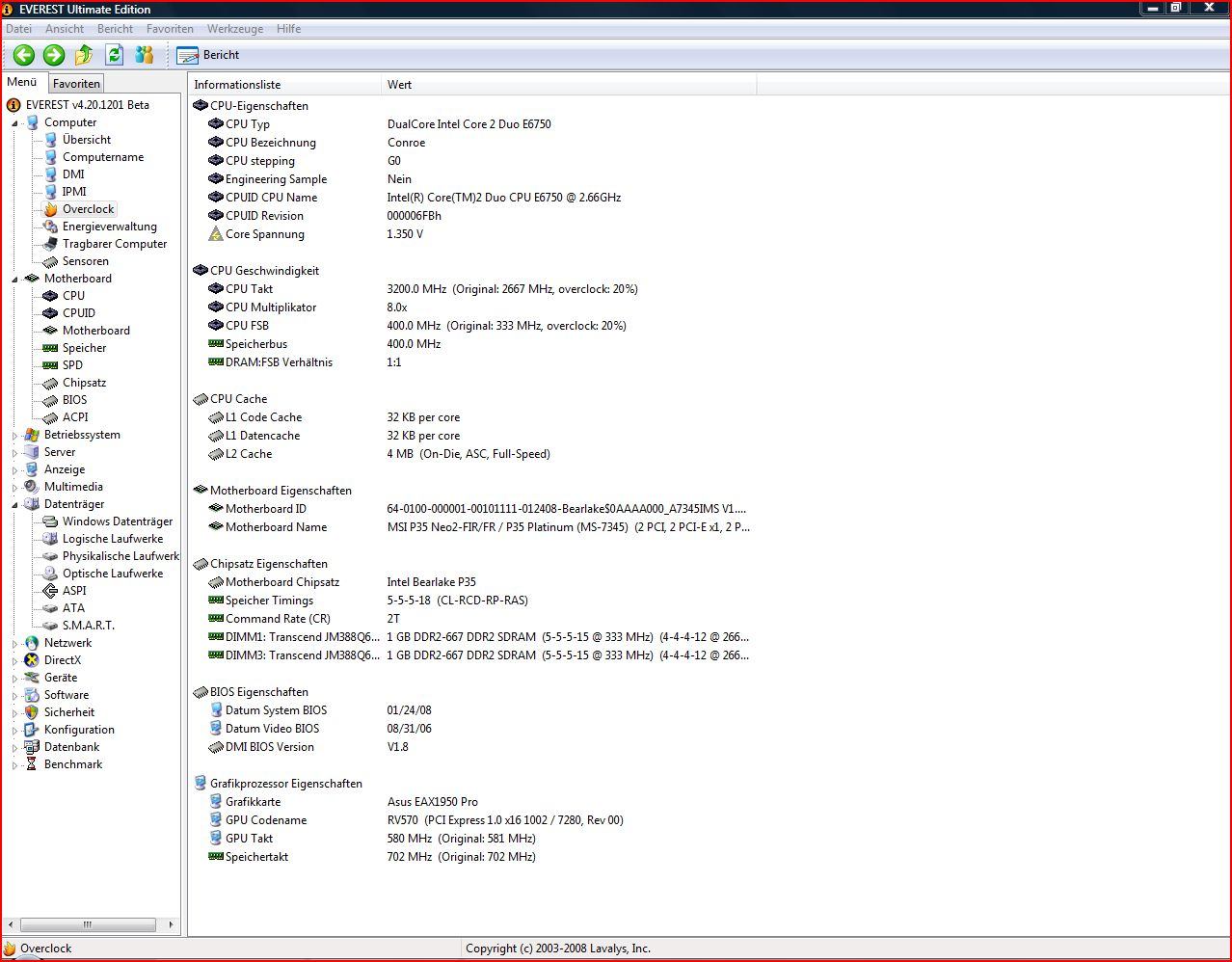
Task: Click the Up level arrow icon
Action: [84, 55]
